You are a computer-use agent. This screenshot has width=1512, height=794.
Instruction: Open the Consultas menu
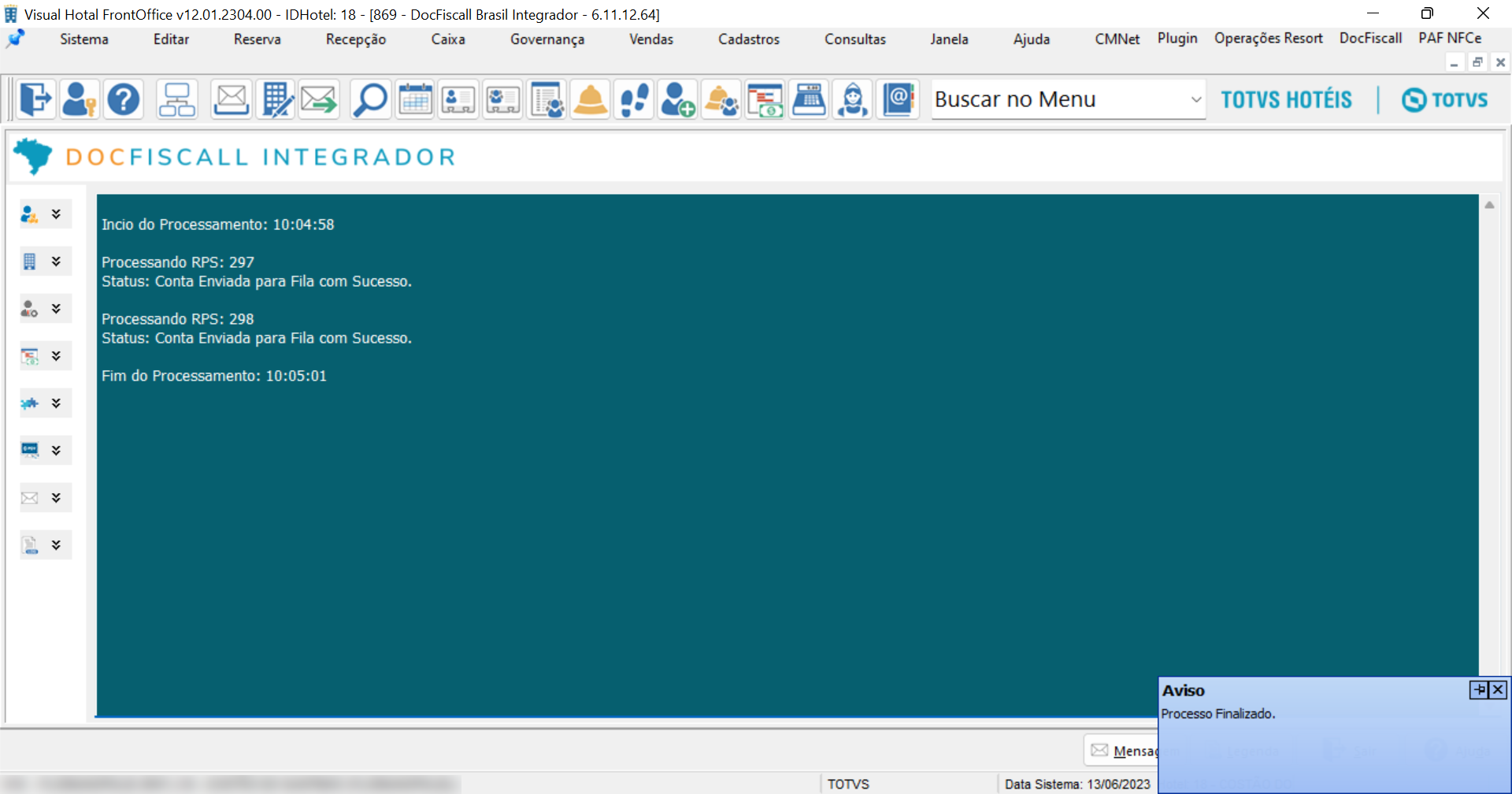coord(855,39)
